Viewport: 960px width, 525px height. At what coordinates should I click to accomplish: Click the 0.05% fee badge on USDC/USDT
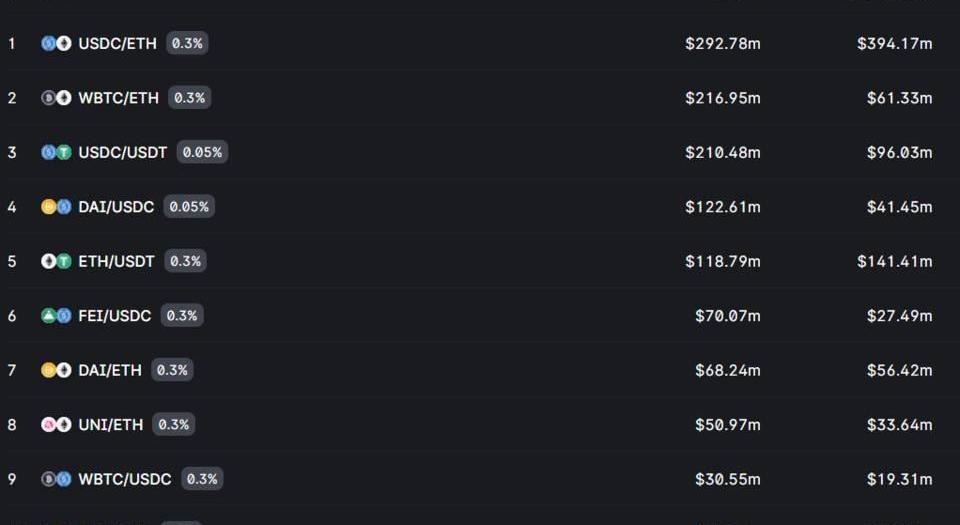[x=202, y=152]
